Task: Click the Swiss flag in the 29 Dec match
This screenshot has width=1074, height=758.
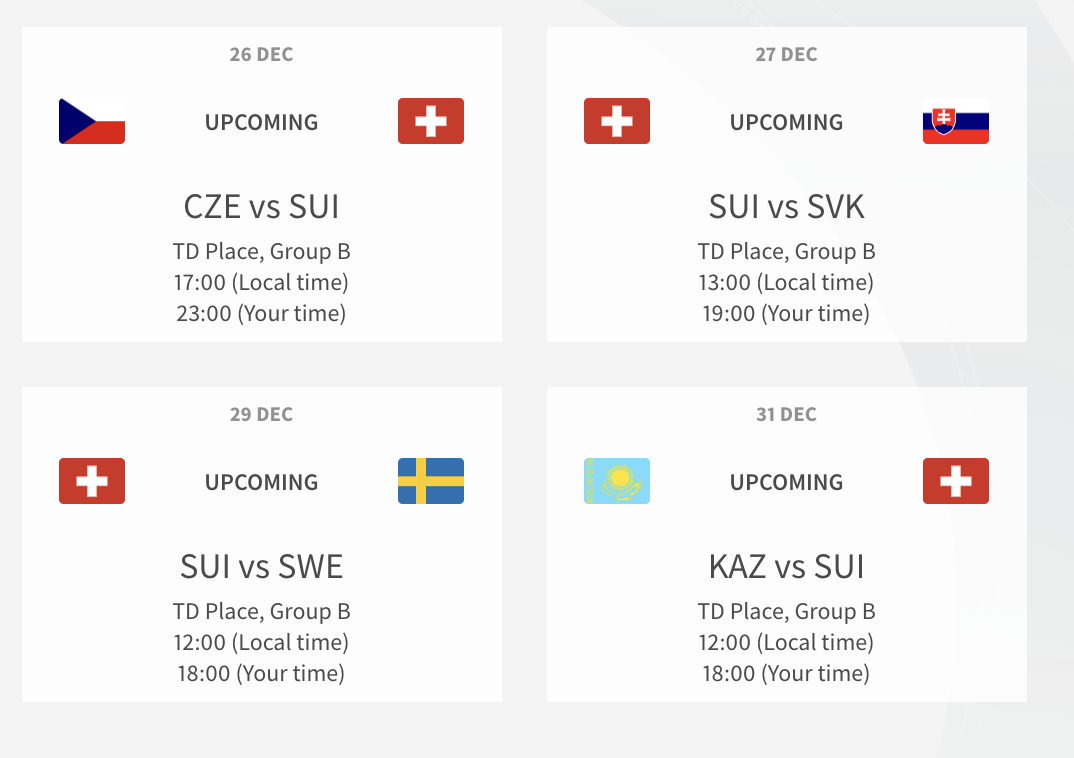Action: pyautogui.click(x=92, y=481)
